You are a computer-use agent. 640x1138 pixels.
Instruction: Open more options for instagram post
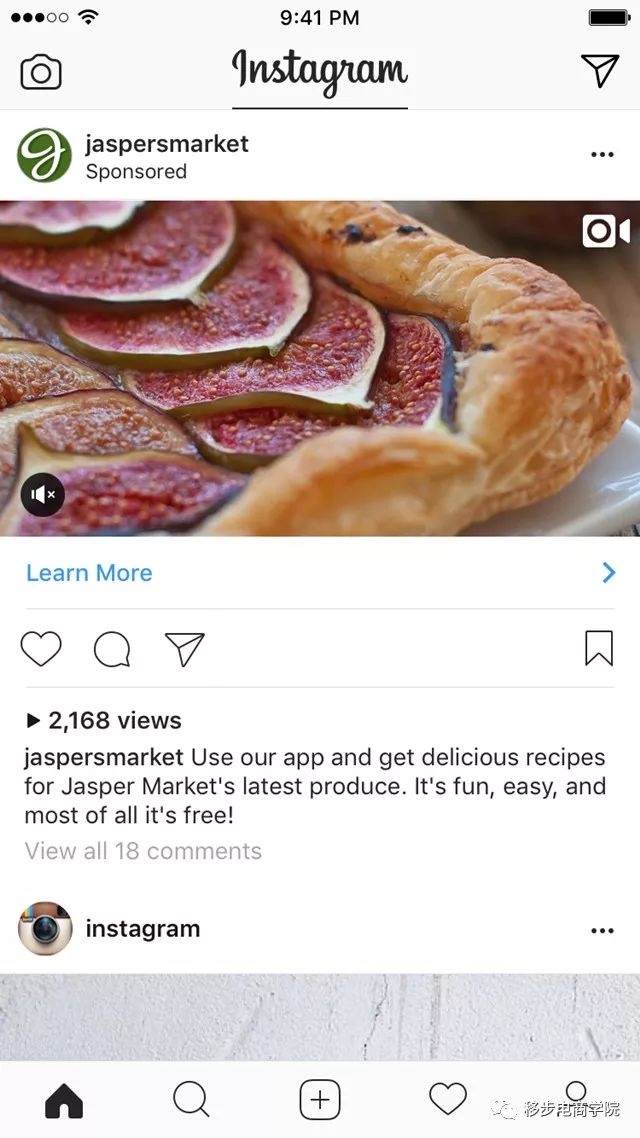point(602,930)
